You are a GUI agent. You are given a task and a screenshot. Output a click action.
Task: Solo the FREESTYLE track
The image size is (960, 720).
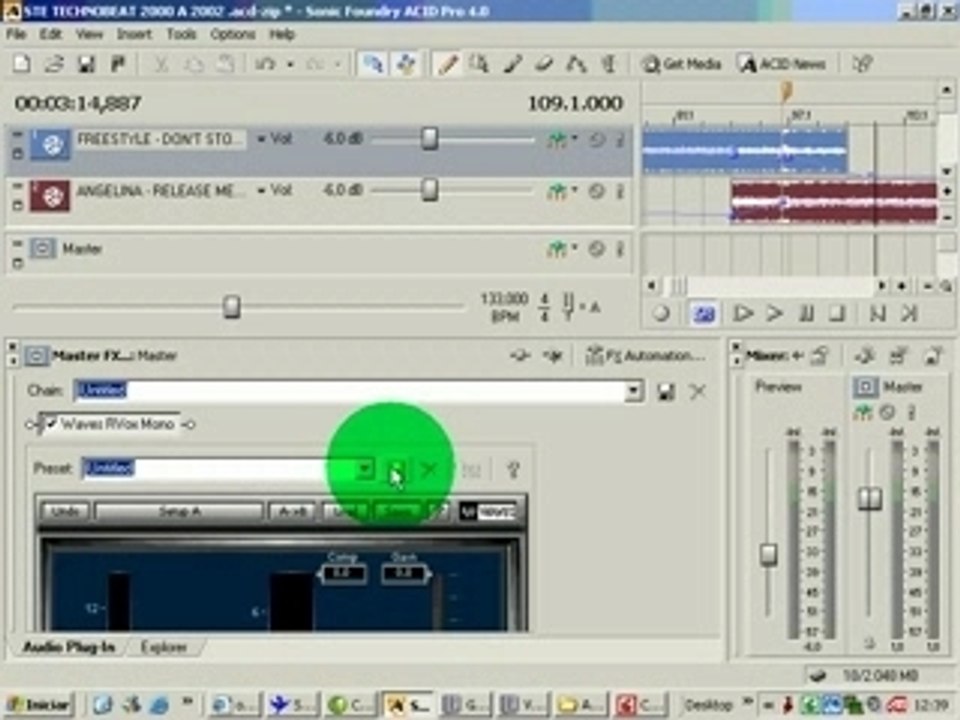click(620, 140)
